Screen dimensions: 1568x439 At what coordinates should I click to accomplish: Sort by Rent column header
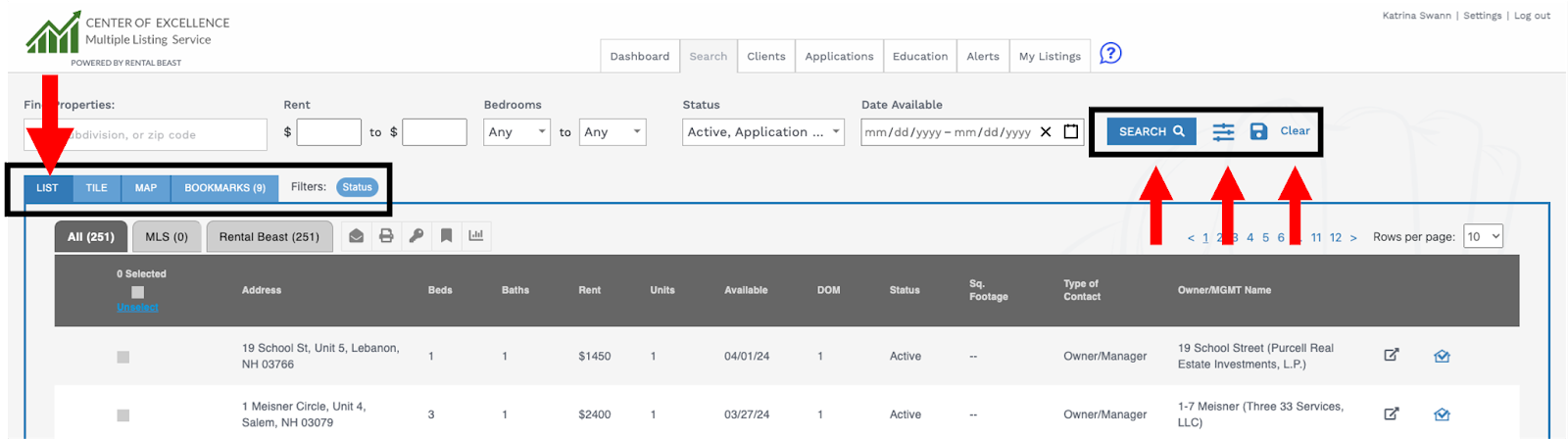(590, 290)
